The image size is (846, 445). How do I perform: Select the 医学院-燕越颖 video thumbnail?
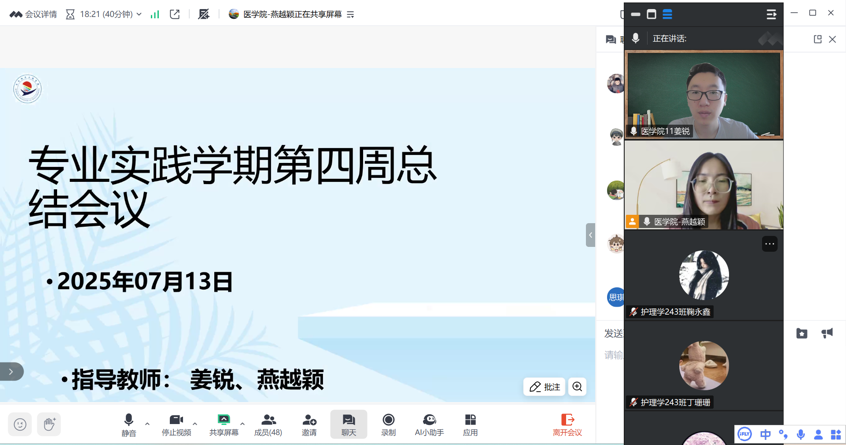704,185
